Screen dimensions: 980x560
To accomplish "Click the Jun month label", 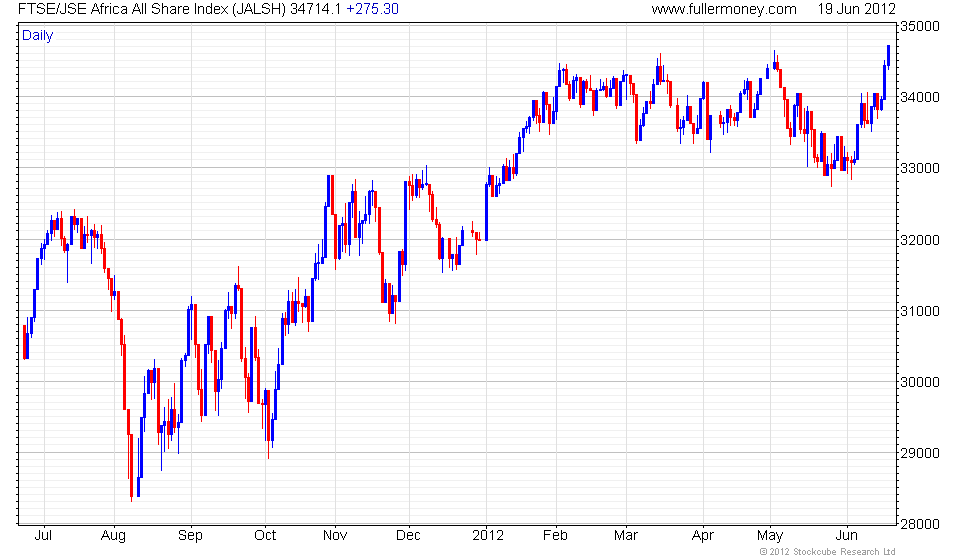I will tap(847, 535).
